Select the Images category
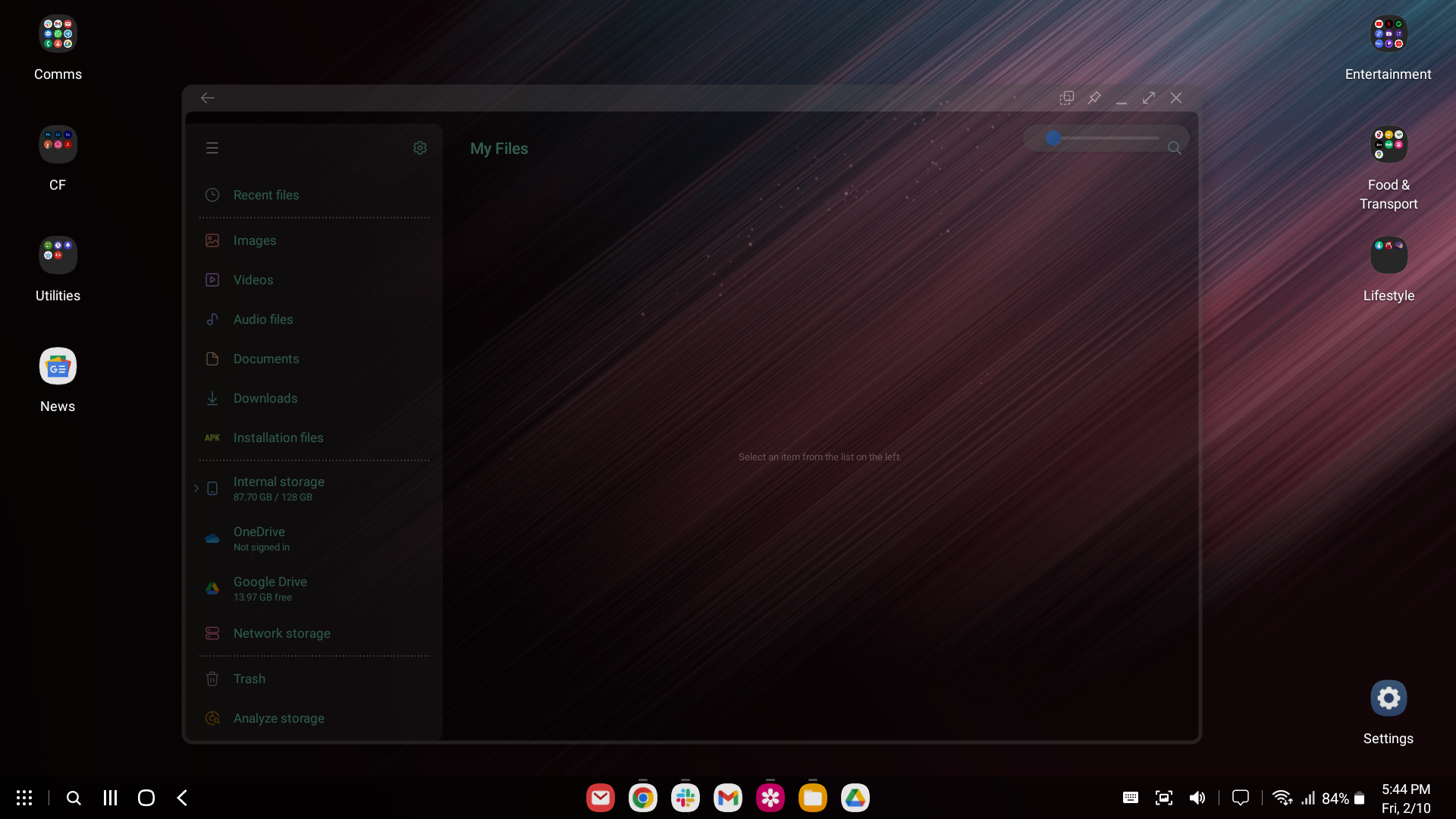 tap(255, 240)
